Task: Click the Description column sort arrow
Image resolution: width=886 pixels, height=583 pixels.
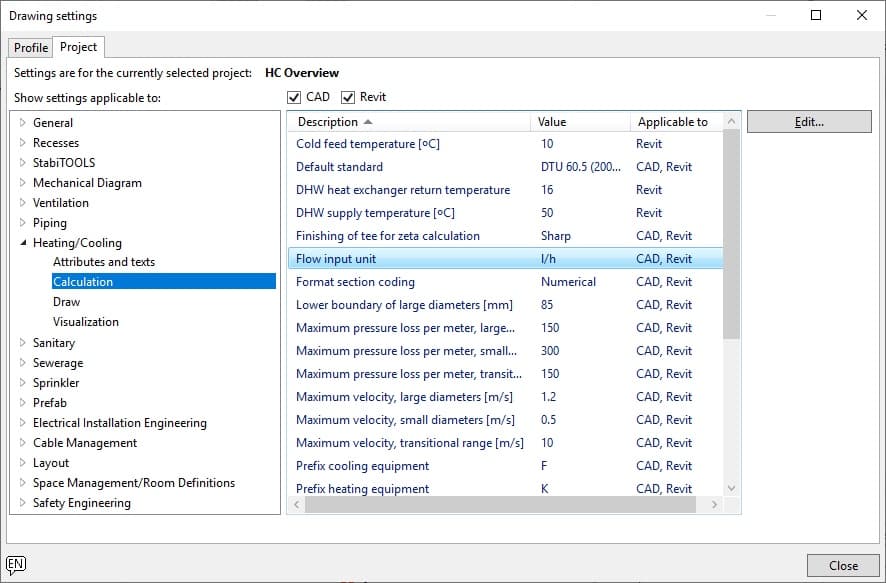Action: pos(368,122)
